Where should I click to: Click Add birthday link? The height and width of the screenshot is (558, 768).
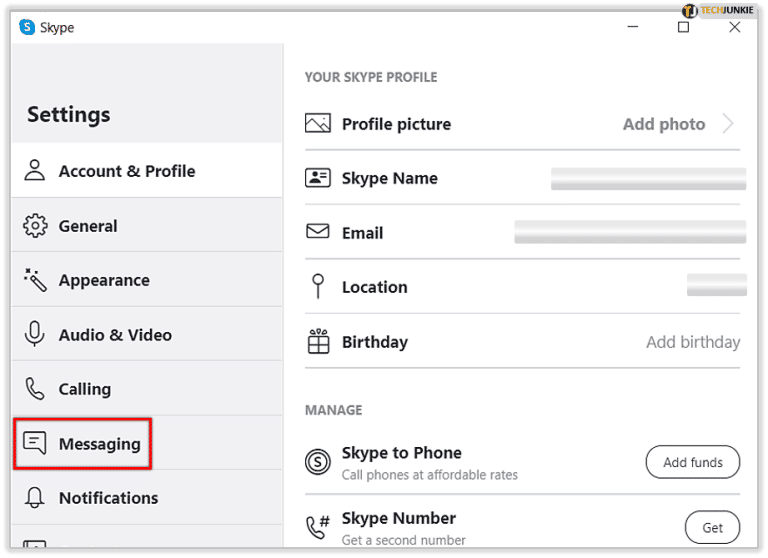693,341
